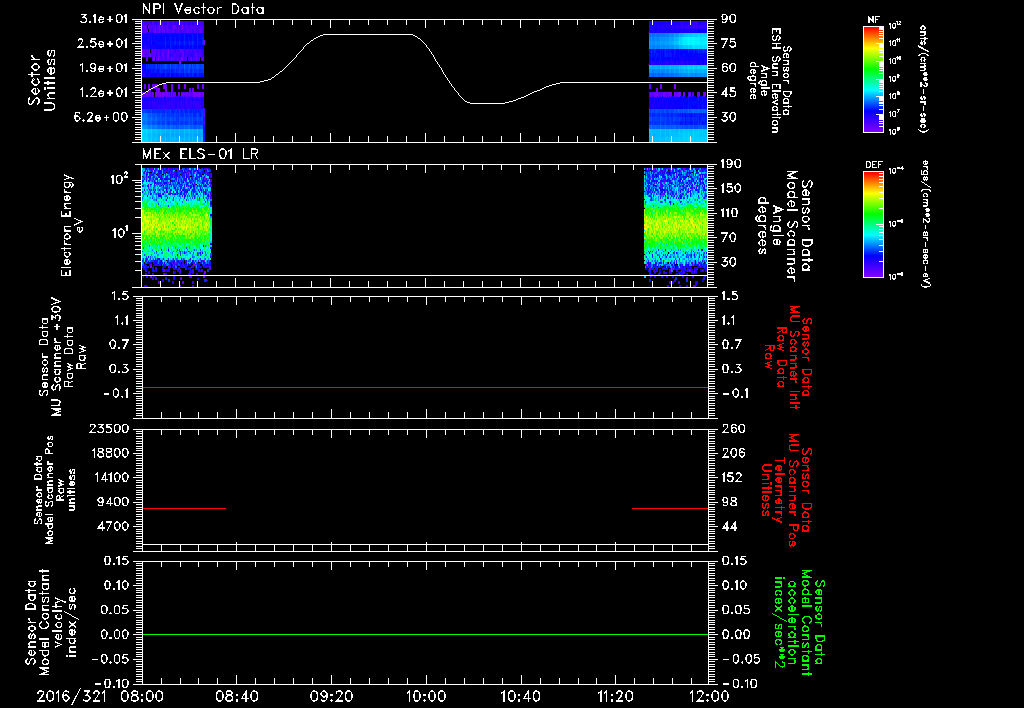Click the Electron Energy eV axis title
Viewport: 1024px width, 708px height.
[x=72, y=225]
